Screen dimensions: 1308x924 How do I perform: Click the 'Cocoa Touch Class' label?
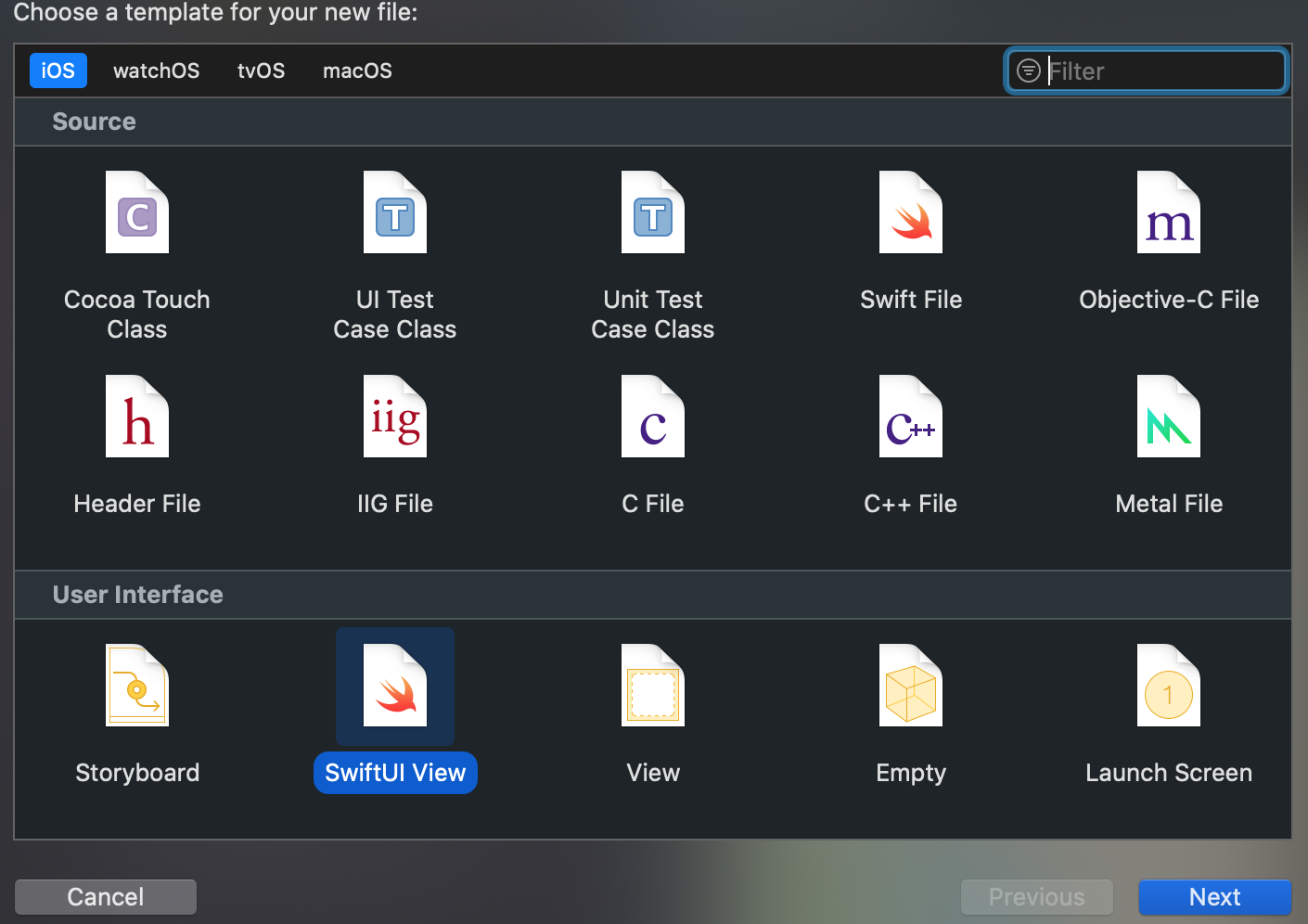point(137,314)
